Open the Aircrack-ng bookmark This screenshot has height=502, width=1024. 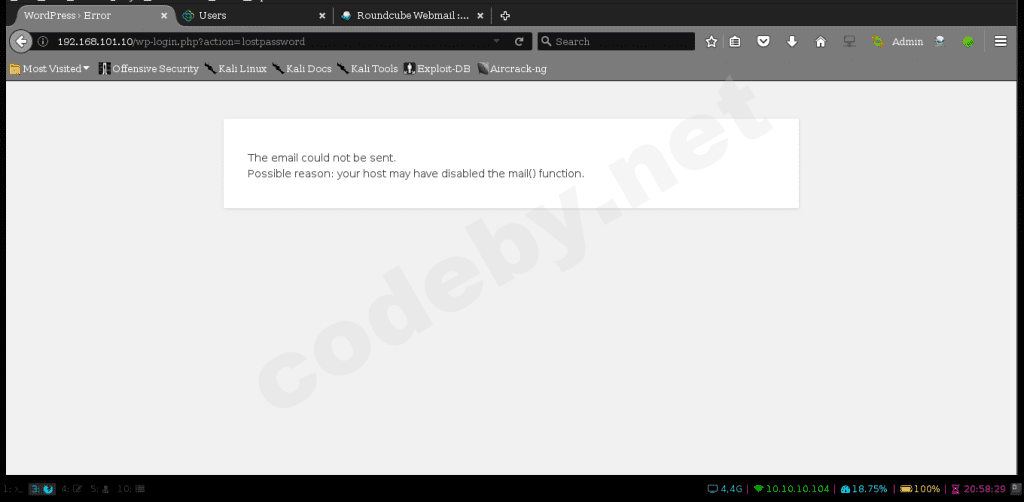click(512, 69)
